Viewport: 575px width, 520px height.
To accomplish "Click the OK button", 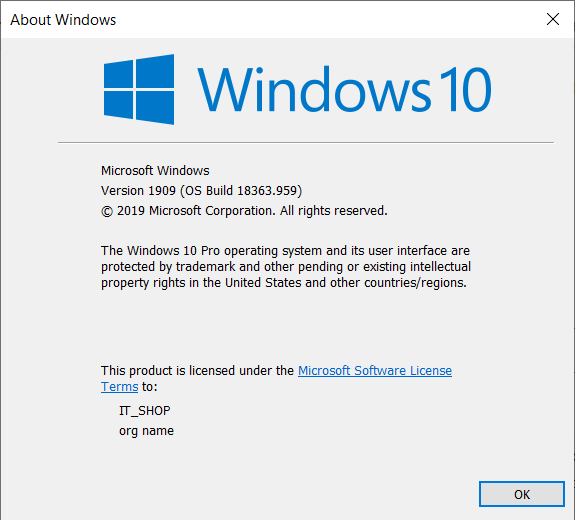I will (521, 494).
